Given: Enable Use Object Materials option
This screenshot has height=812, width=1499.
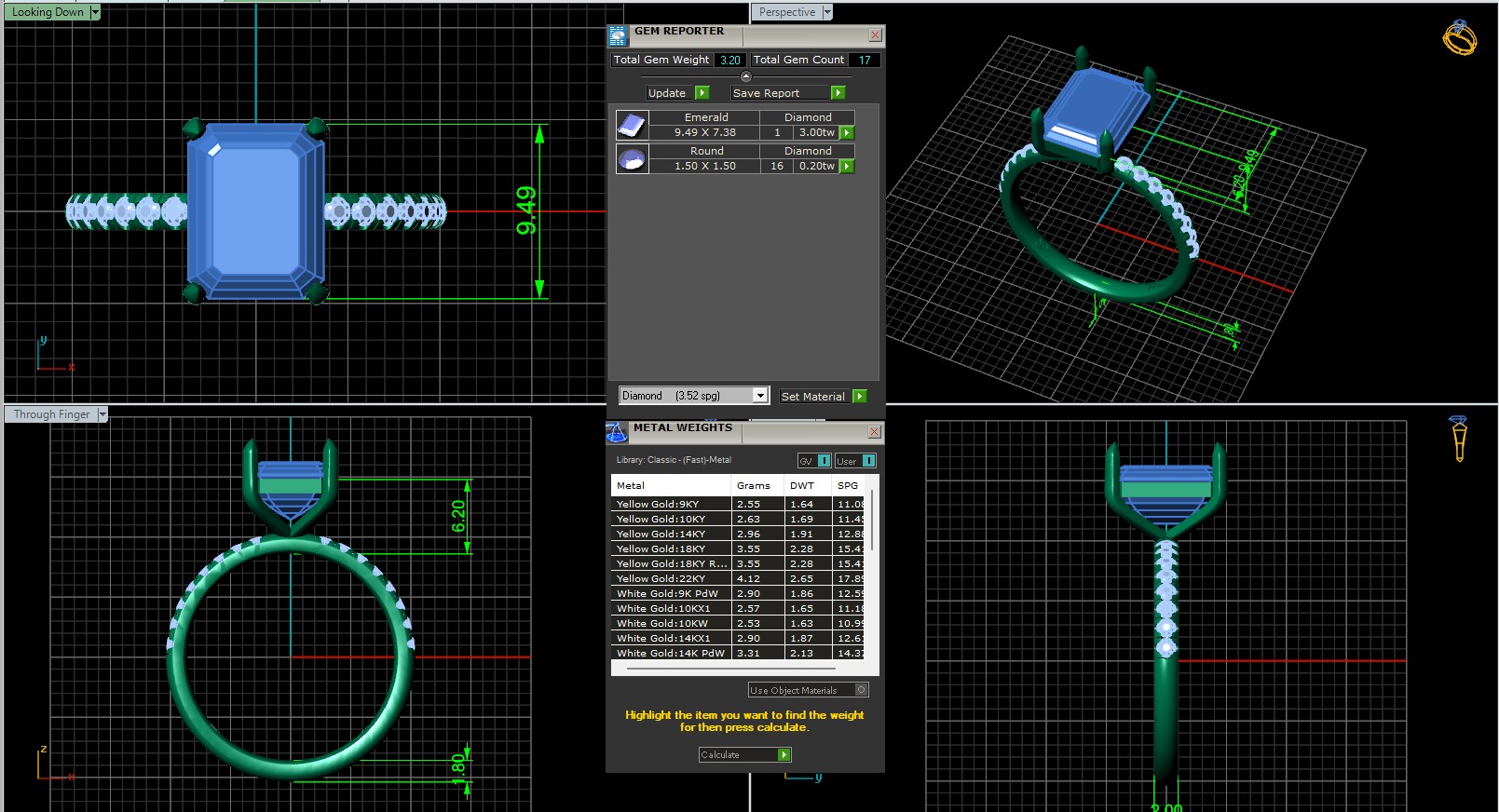Looking at the screenshot, I should [862, 690].
